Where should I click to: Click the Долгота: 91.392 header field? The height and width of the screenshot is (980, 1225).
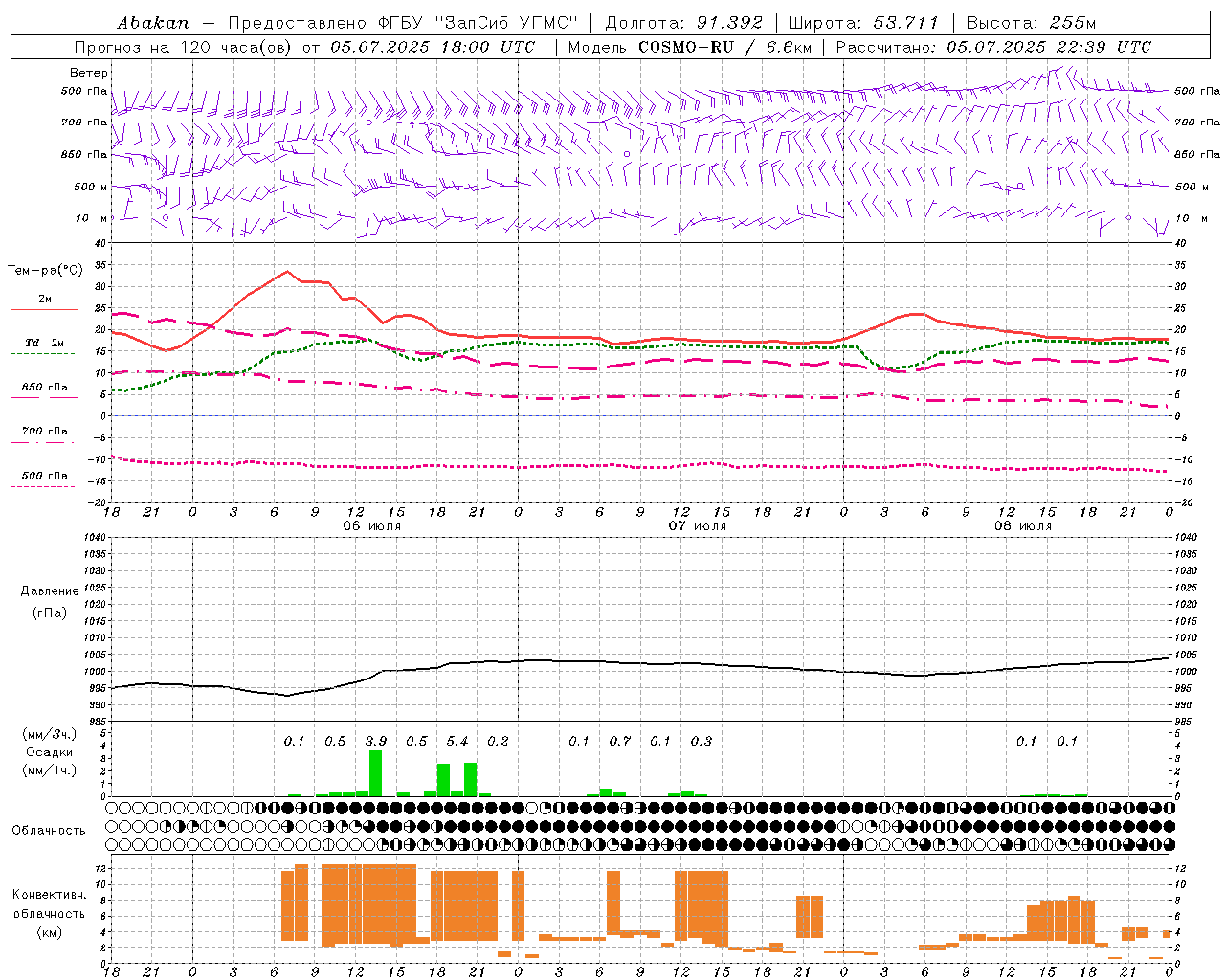[x=684, y=23]
